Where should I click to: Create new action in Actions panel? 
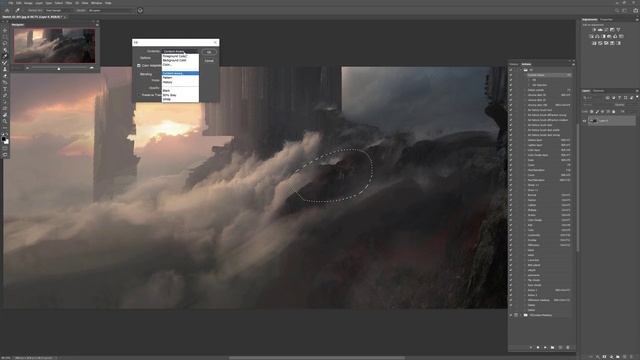coord(560,347)
